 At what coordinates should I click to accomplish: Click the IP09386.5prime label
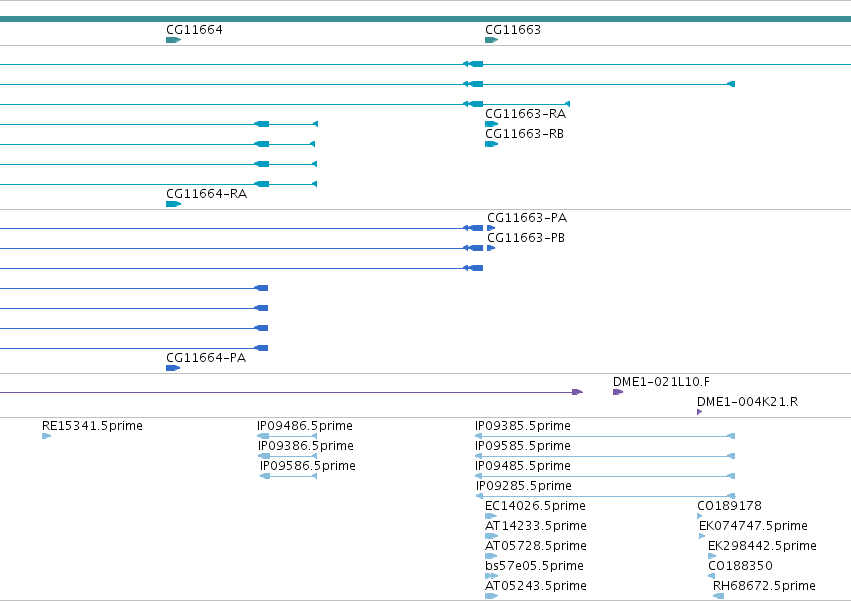point(306,446)
